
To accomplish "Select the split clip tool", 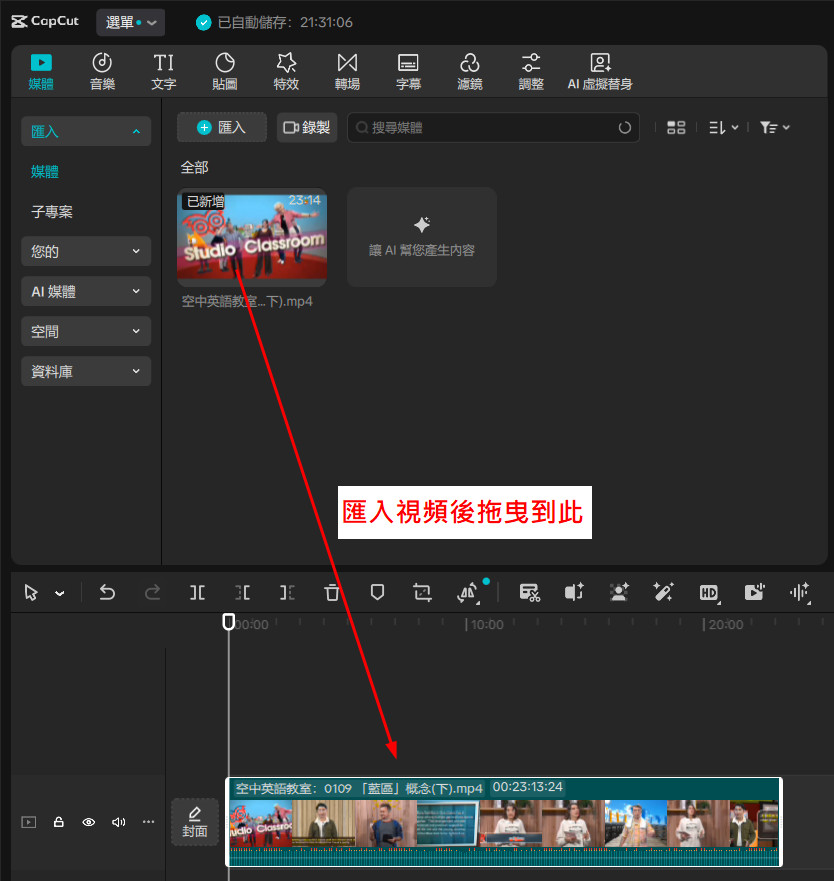I will pyautogui.click(x=198, y=592).
